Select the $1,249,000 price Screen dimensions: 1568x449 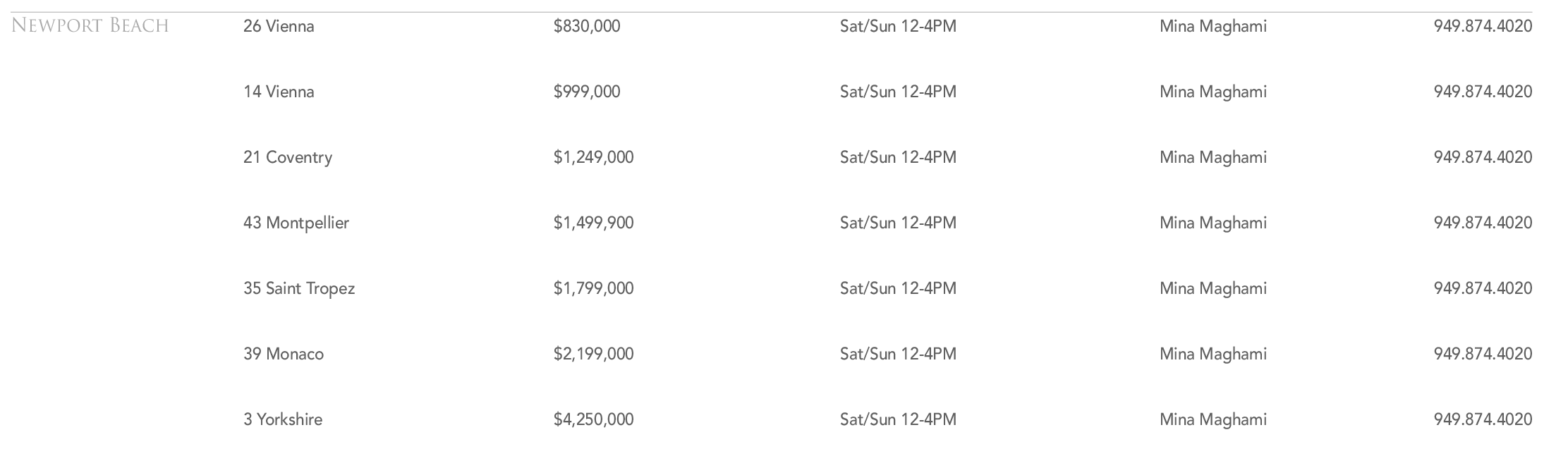[593, 158]
